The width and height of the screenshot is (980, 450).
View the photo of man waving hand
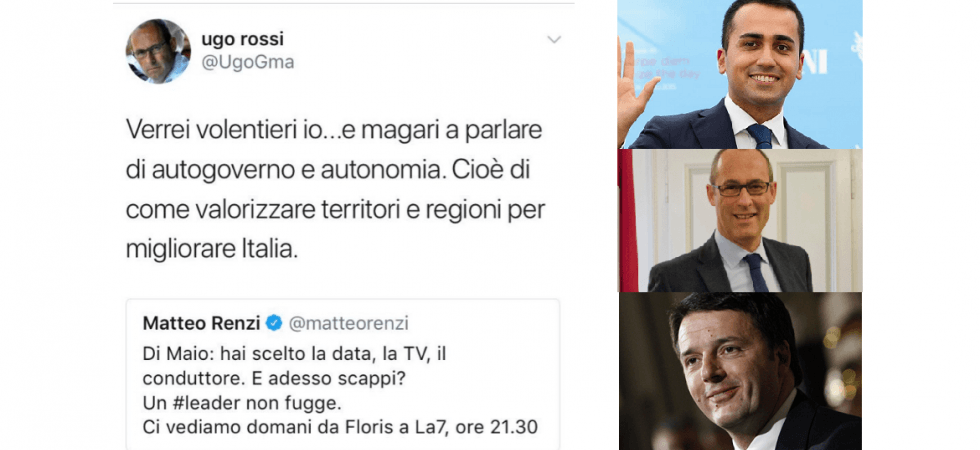(x=739, y=74)
